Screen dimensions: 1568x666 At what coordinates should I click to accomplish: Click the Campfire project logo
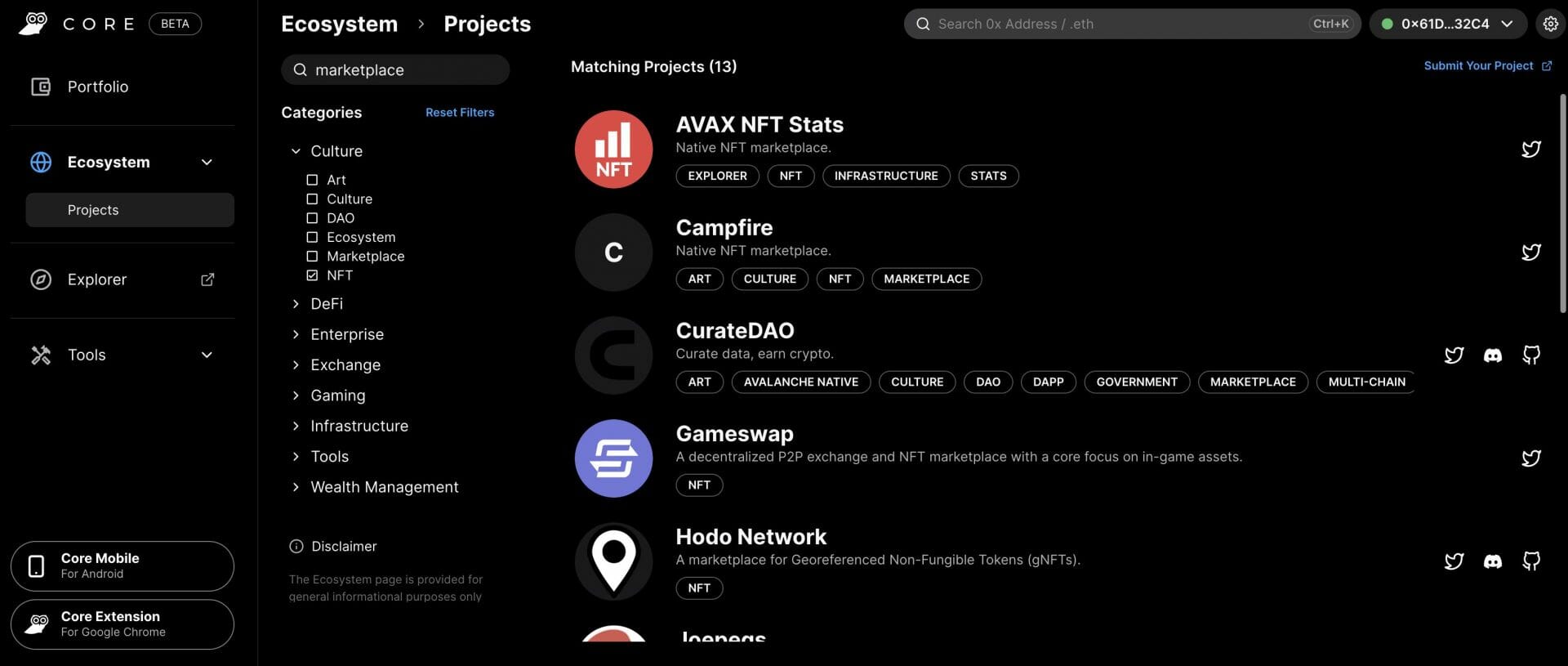tap(613, 253)
